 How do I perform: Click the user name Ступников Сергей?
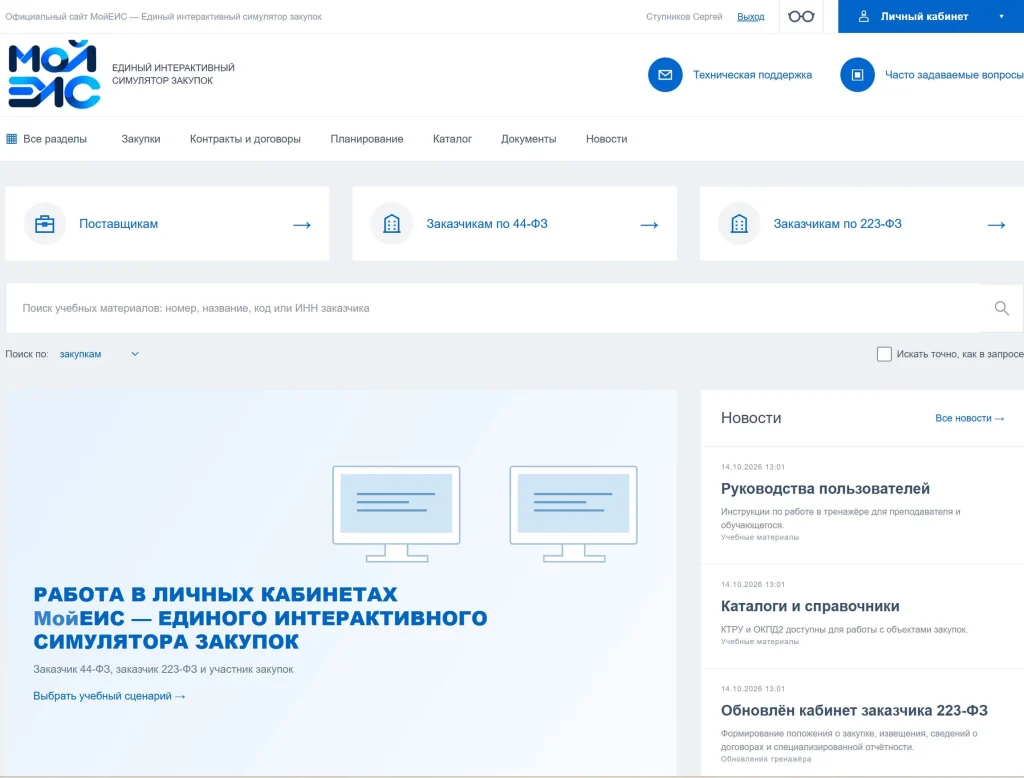tap(684, 16)
